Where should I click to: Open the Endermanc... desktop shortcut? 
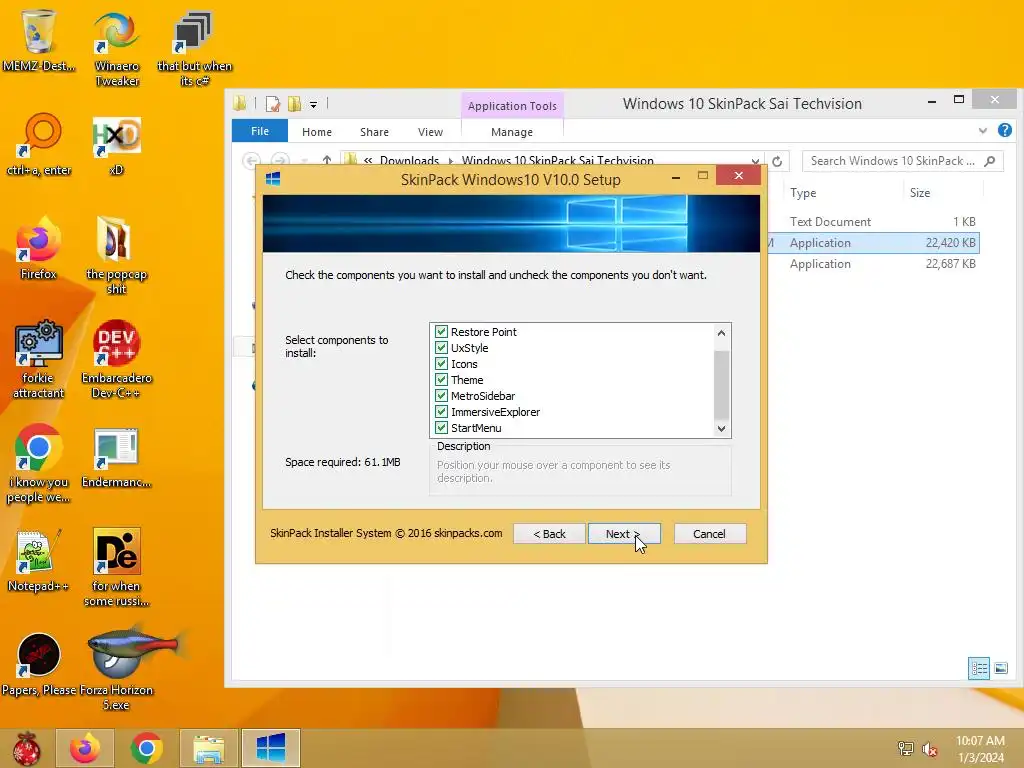tap(116, 457)
